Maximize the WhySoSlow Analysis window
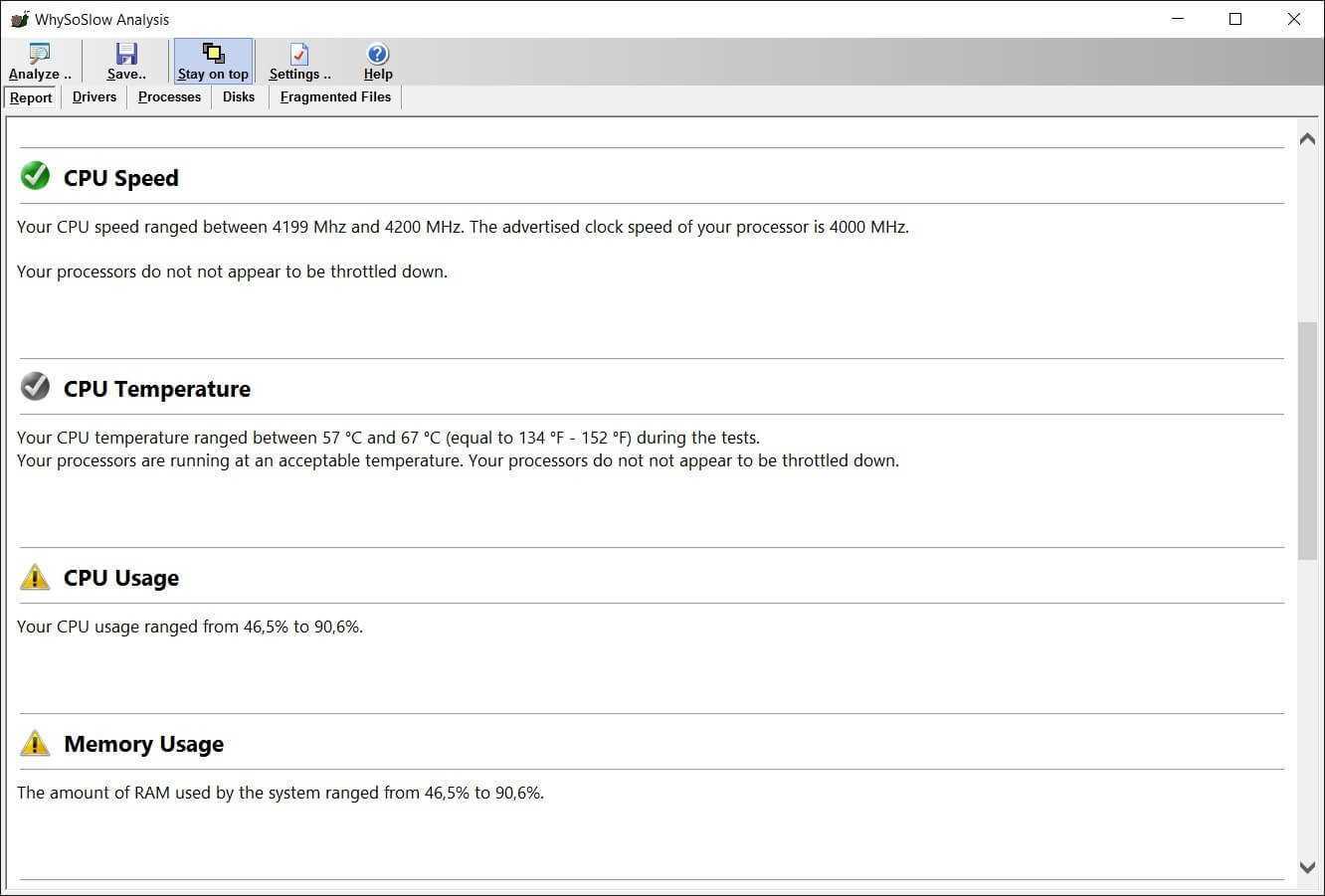 pyautogui.click(x=1235, y=19)
